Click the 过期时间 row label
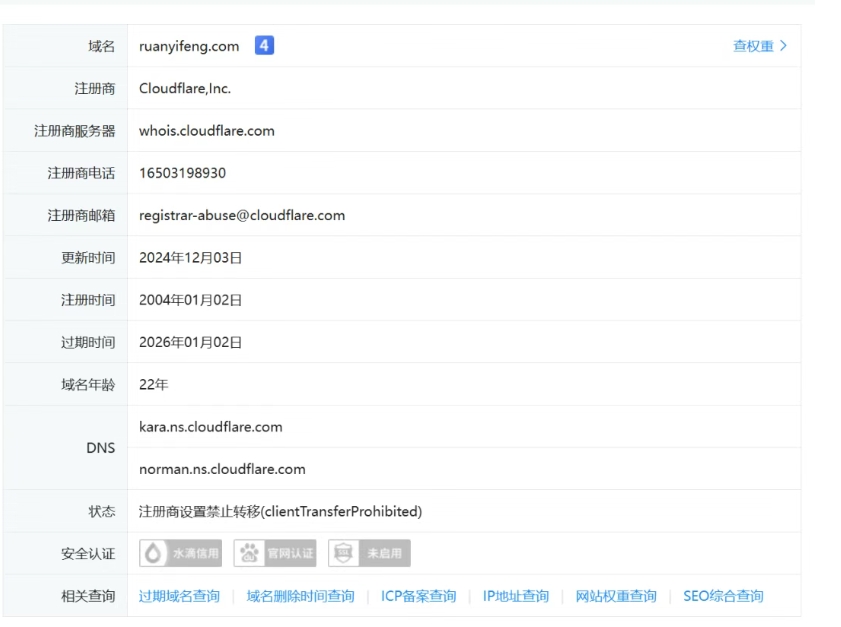The height and width of the screenshot is (627, 841). pyautogui.click(x=88, y=343)
